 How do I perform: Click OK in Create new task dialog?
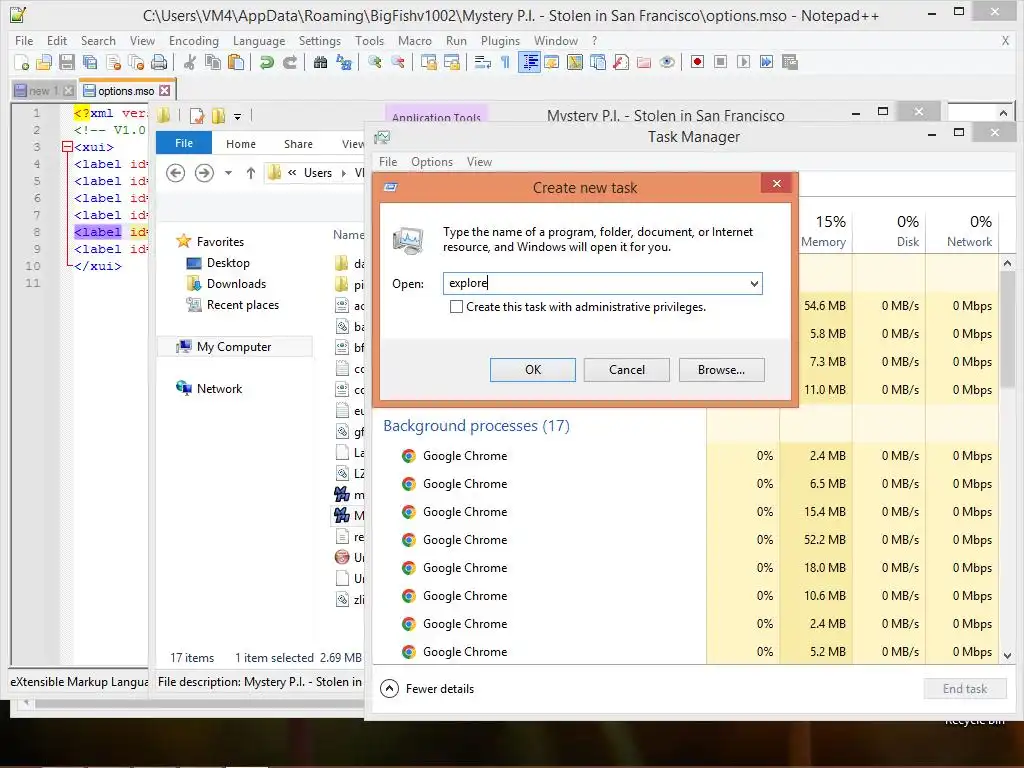(x=533, y=370)
